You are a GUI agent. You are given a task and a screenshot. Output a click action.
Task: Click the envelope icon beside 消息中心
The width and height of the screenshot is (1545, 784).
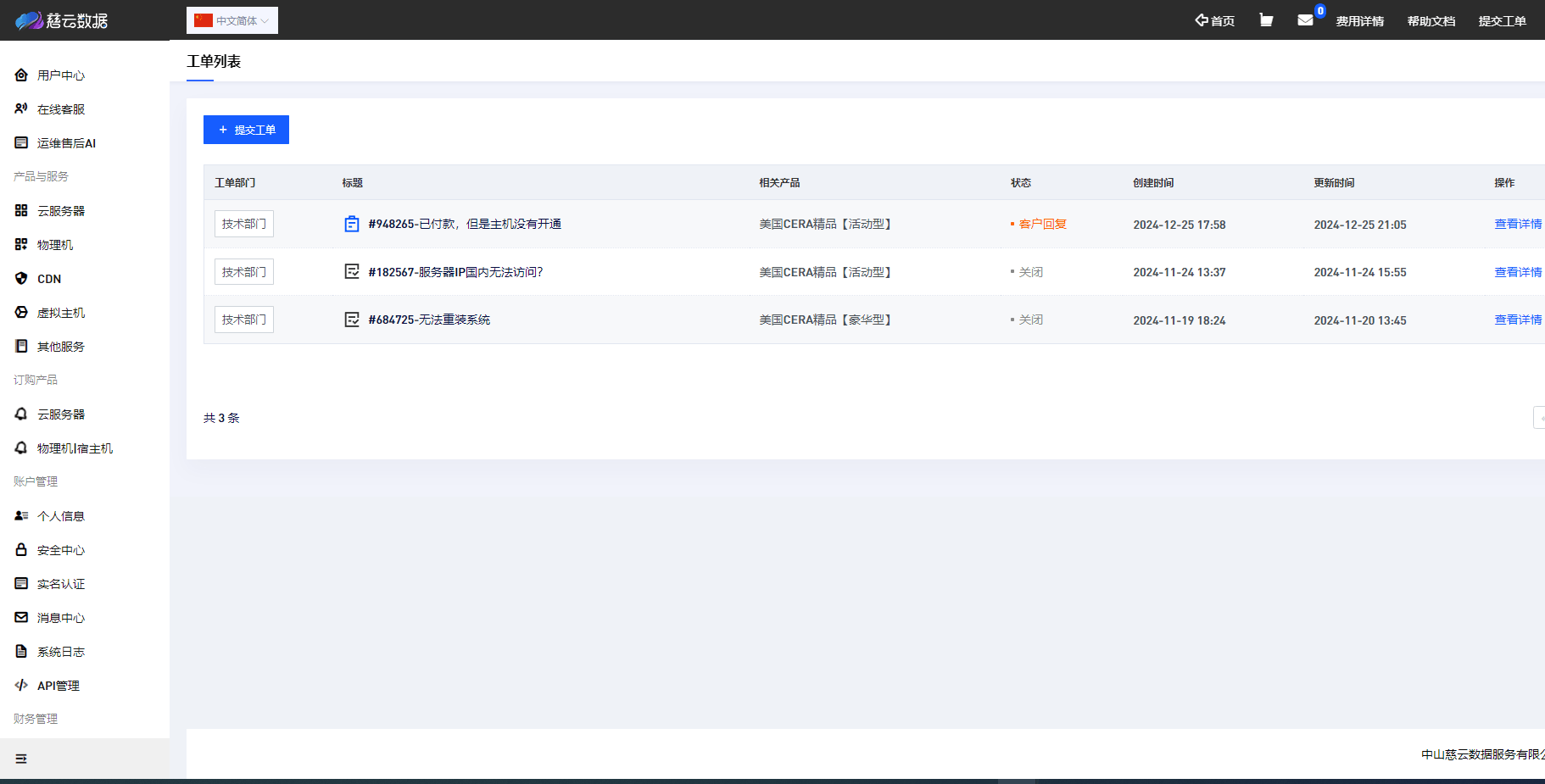pyautogui.click(x=21, y=617)
